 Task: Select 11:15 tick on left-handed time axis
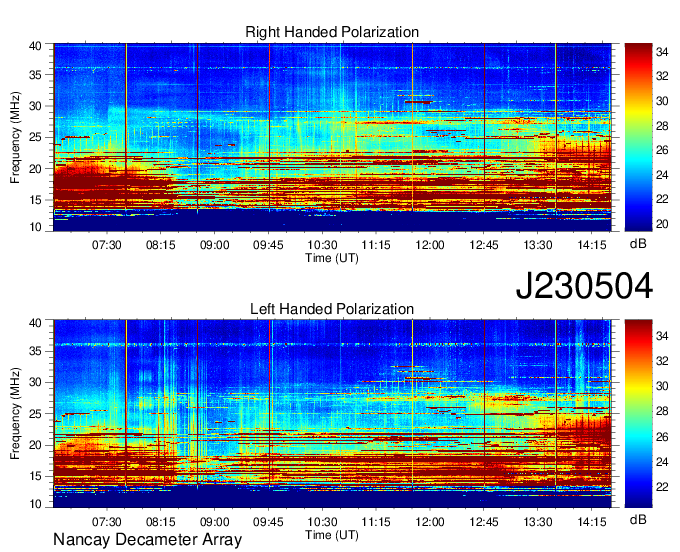pyautogui.click(x=376, y=522)
